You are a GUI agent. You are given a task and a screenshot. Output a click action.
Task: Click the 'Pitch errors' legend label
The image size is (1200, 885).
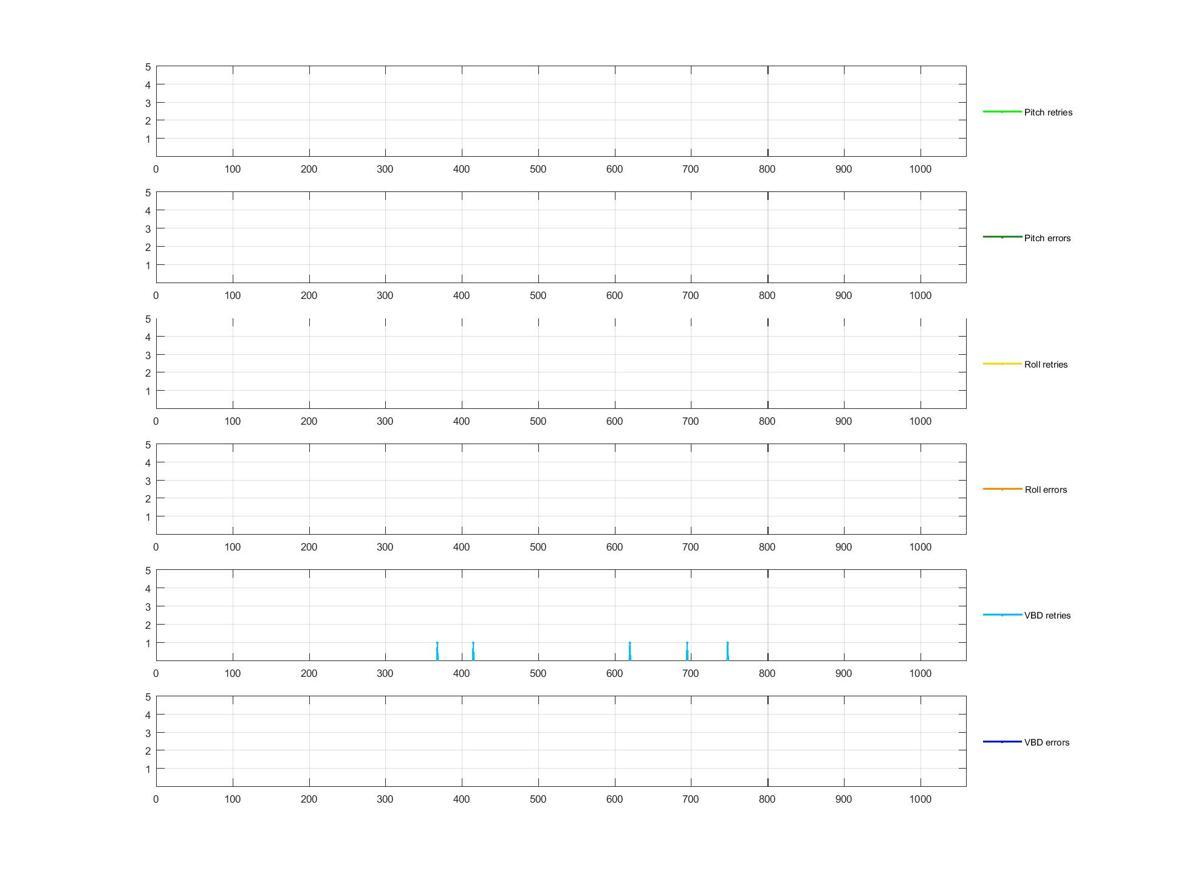point(1047,238)
